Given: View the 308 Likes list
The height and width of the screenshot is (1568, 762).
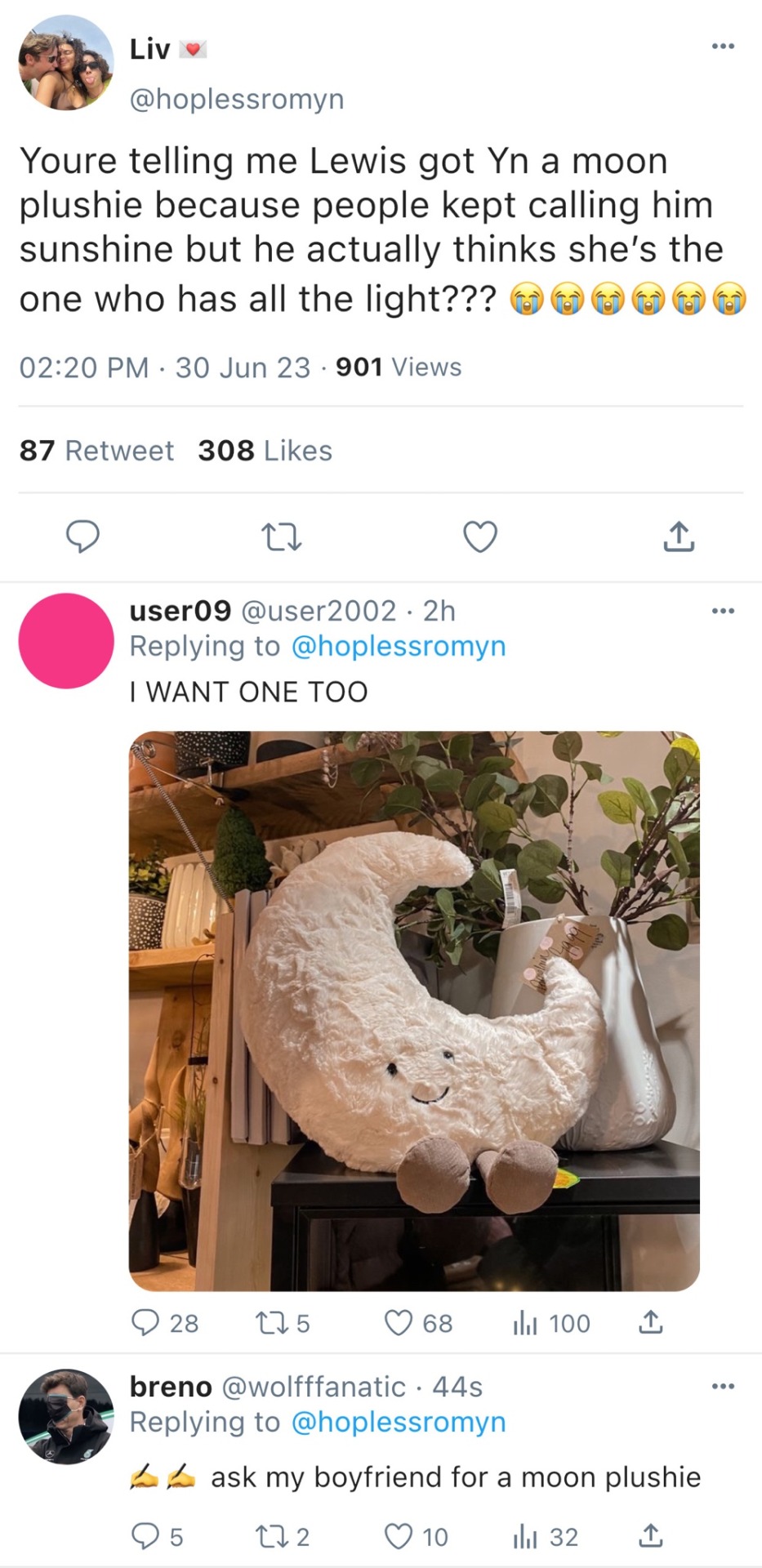Looking at the screenshot, I should [265, 450].
